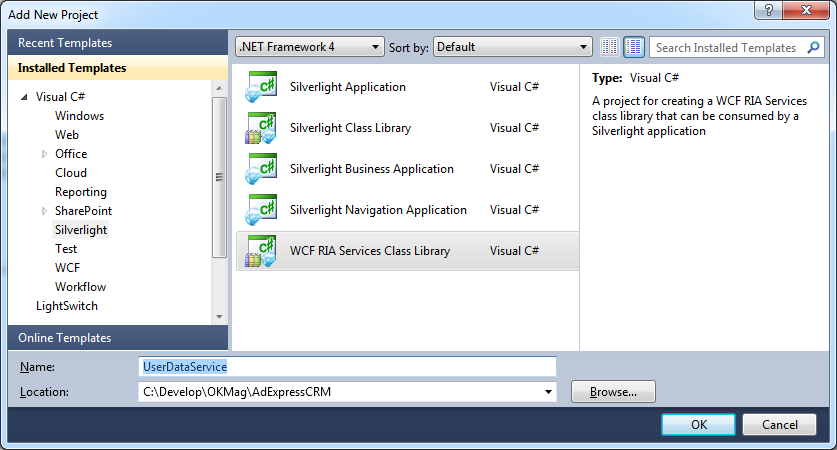Image resolution: width=837 pixels, height=450 pixels.
Task: Open the Sort by Default dropdown
Action: click(x=512, y=47)
